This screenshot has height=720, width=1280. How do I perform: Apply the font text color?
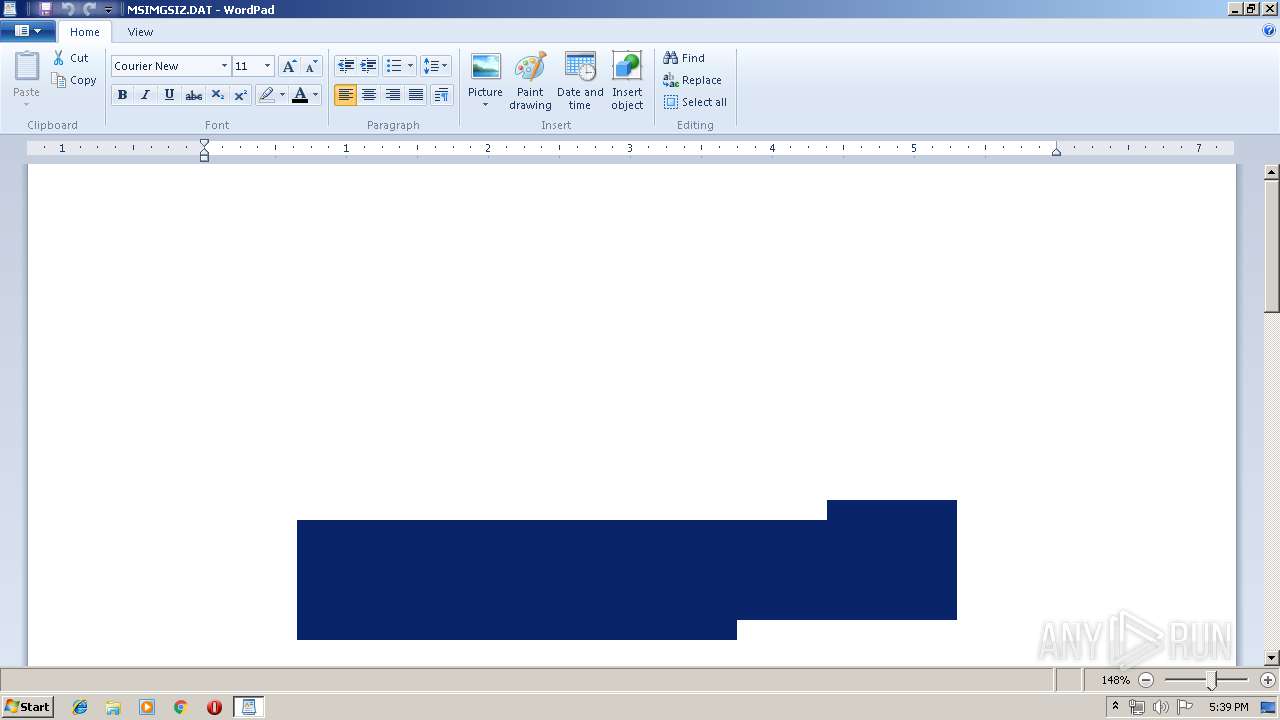pyautogui.click(x=300, y=95)
